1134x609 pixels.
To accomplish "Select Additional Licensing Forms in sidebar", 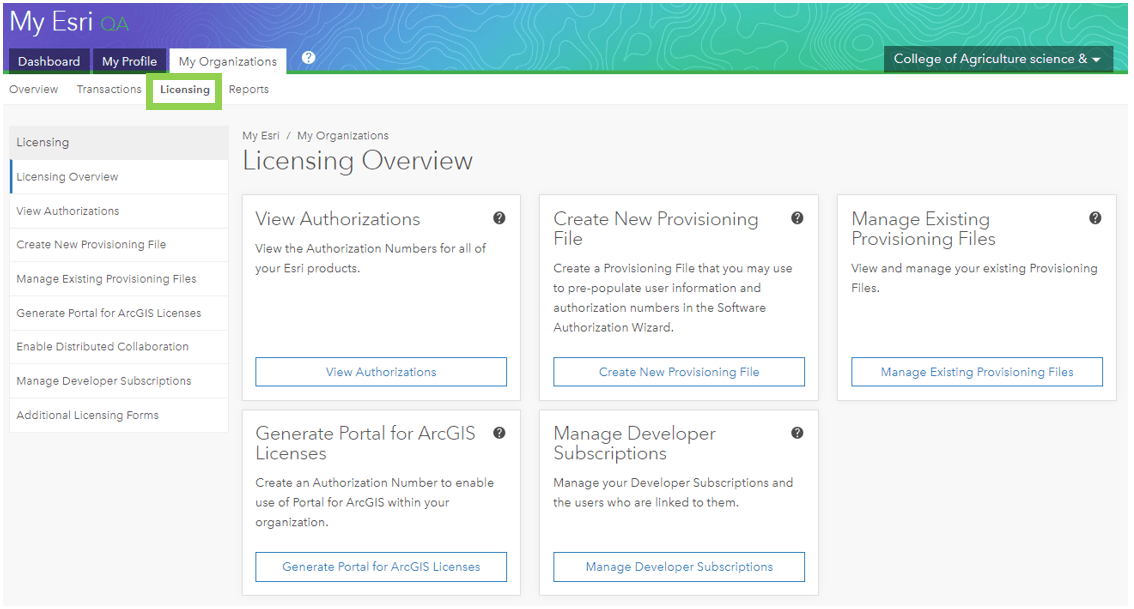I will pyautogui.click(x=87, y=415).
